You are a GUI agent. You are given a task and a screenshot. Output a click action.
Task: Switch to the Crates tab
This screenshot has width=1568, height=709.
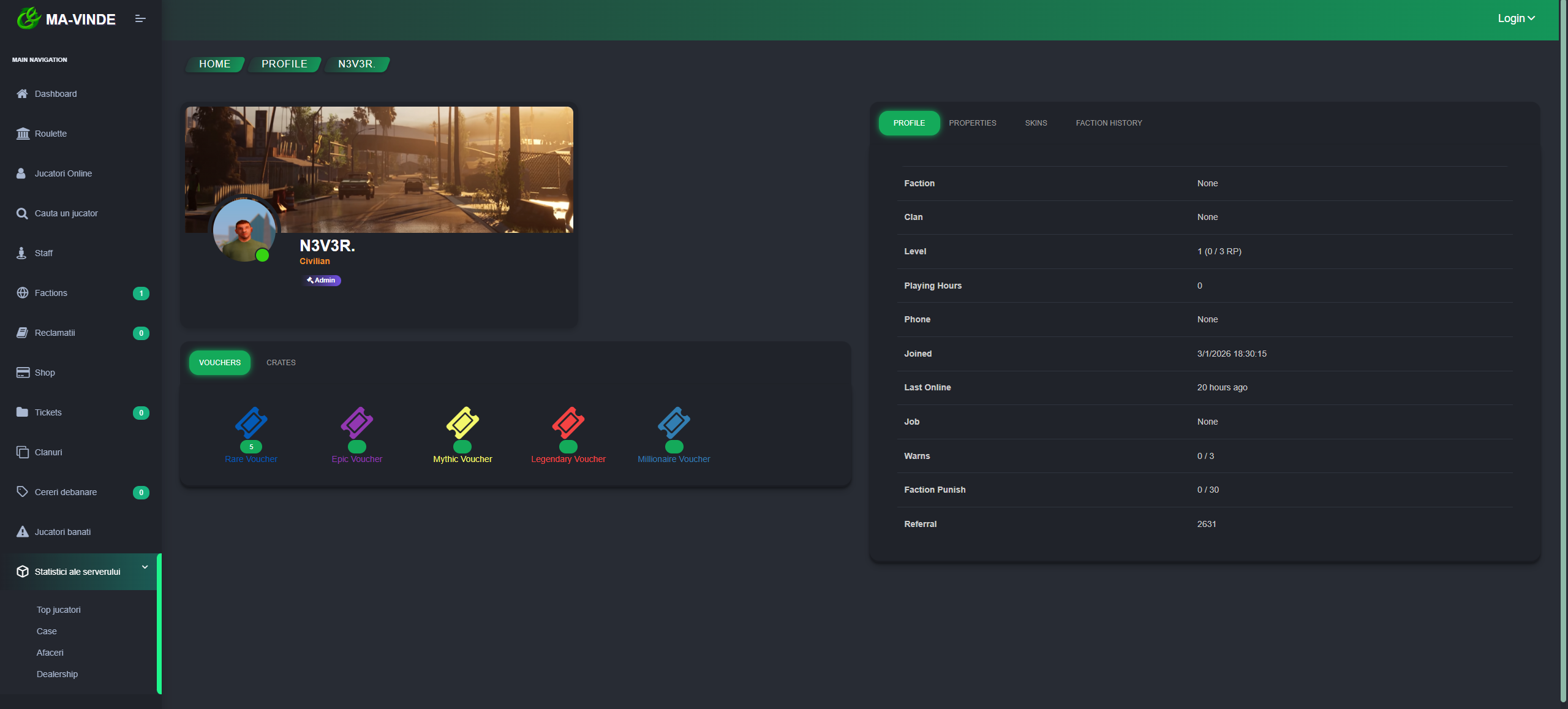[281, 363]
